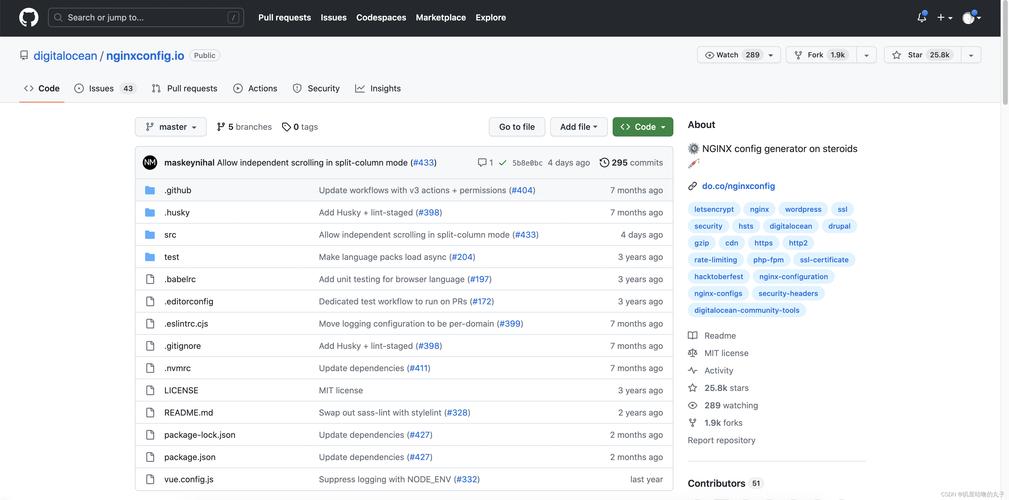Expand the Watch options dropdown arrow
Viewport: 1009px width, 500px height.
tap(772, 55)
